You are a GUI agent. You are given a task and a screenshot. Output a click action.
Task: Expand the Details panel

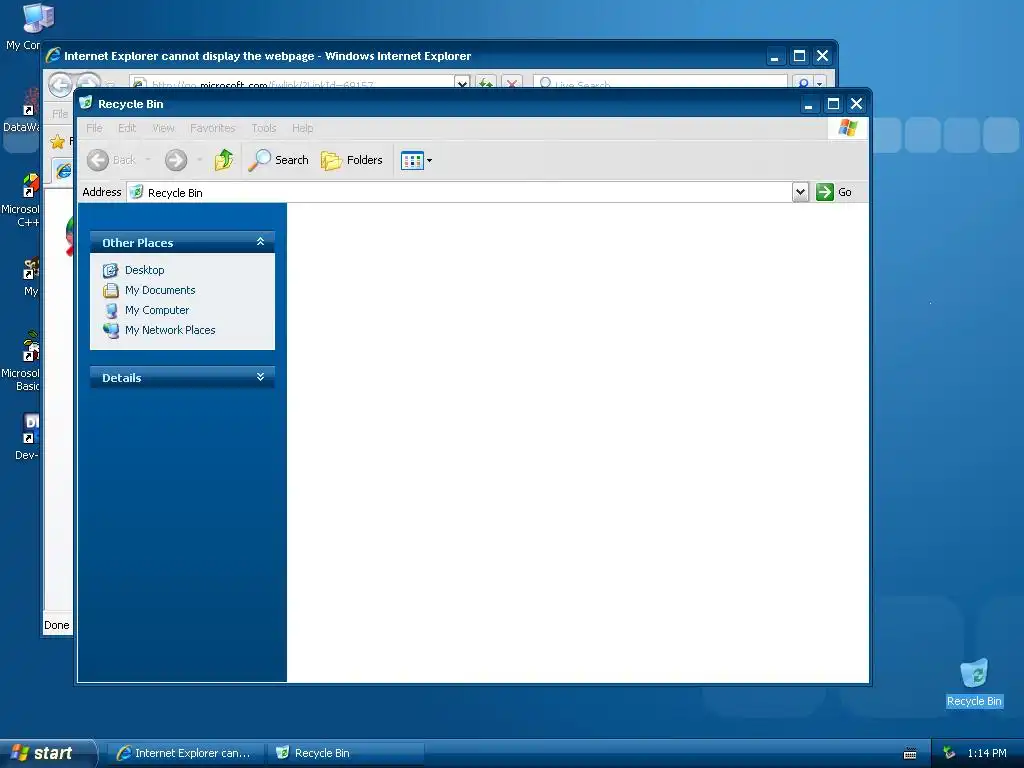[260, 377]
